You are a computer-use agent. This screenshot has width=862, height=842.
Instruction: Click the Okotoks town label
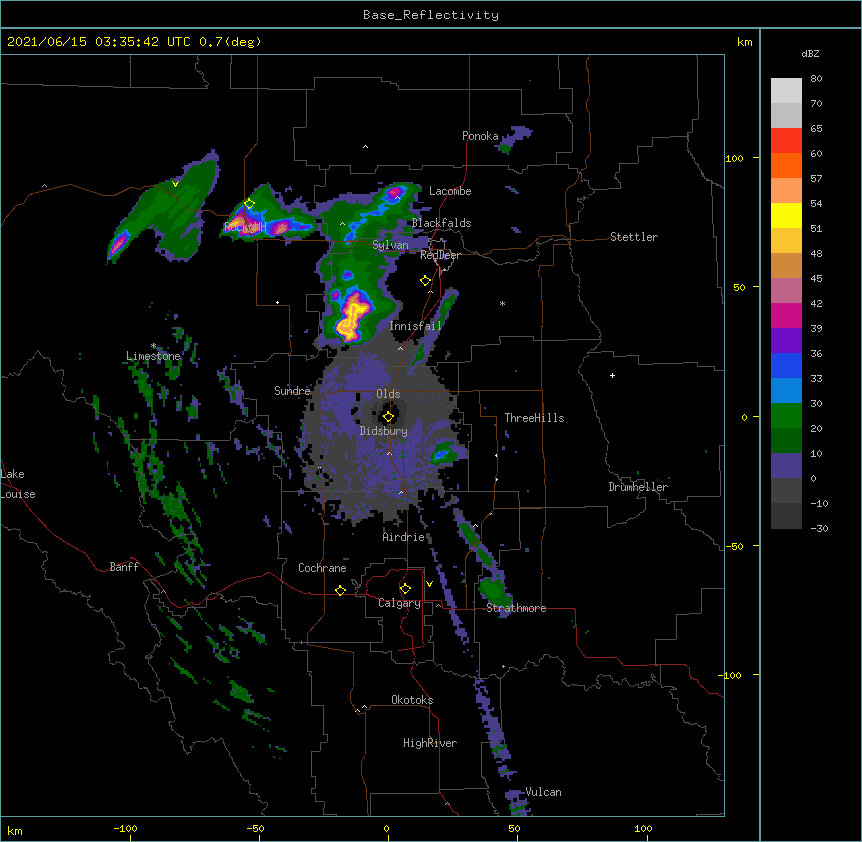(412, 700)
